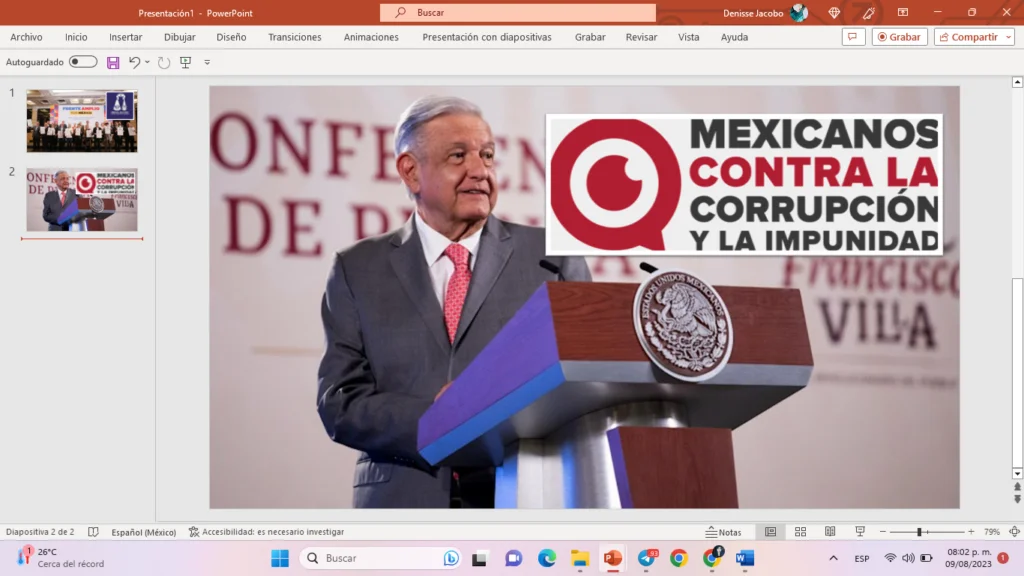Toggle the Notas pane

click(724, 532)
